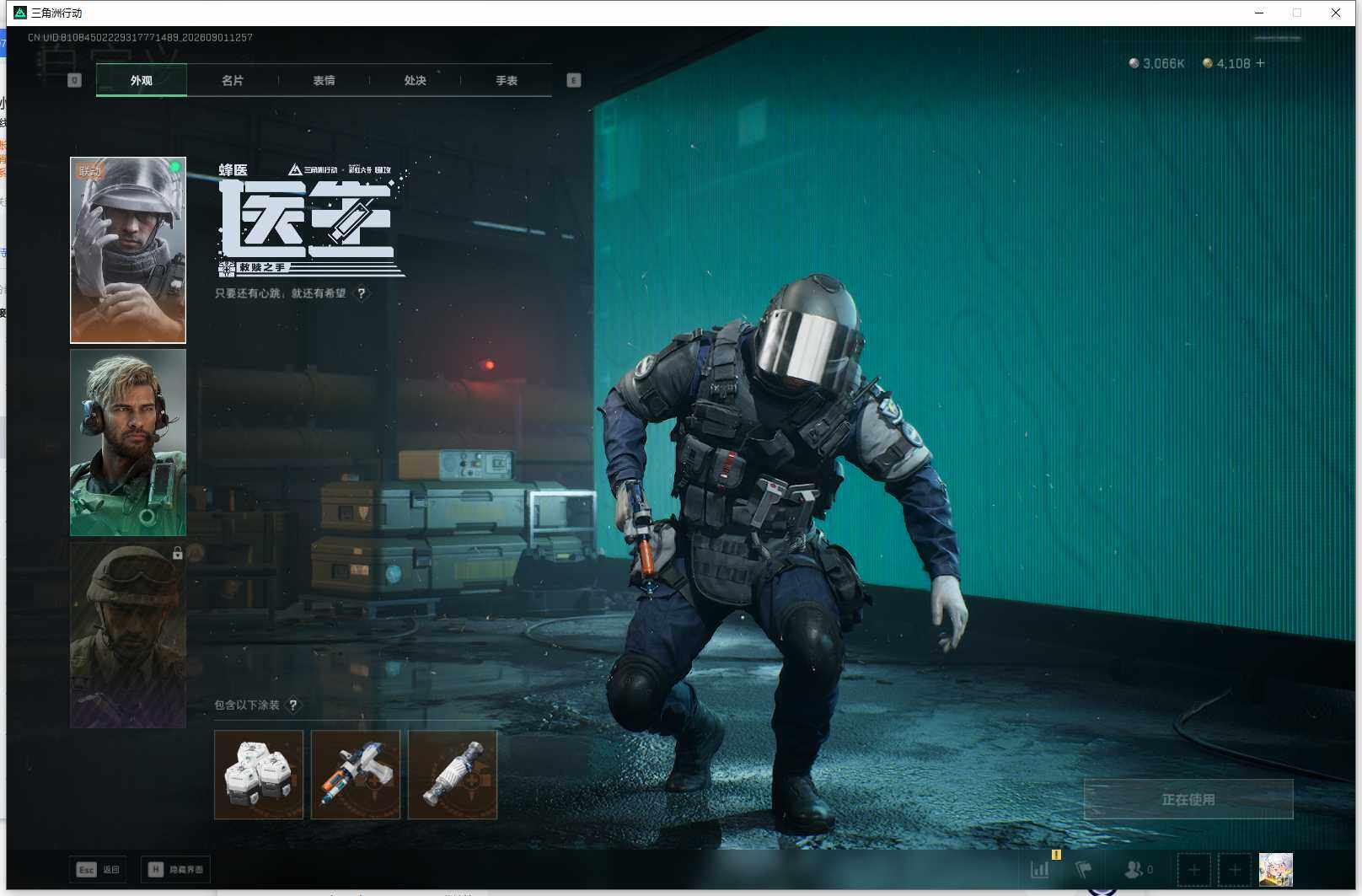Switch to the 外观 tab
Viewport: 1362px width, 896px height.
[x=142, y=80]
